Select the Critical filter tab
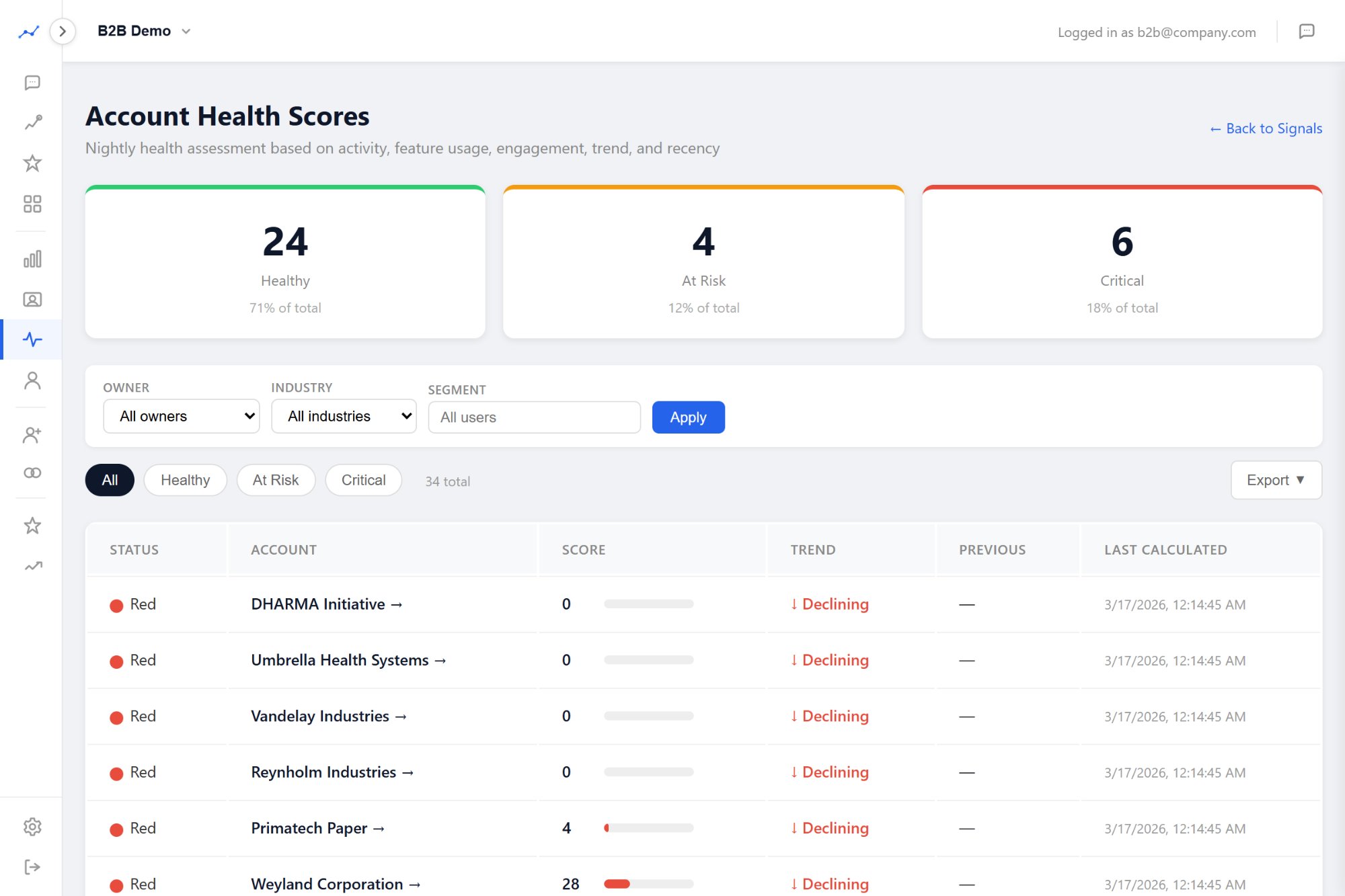This screenshot has height=896, width=1345. 363,480
